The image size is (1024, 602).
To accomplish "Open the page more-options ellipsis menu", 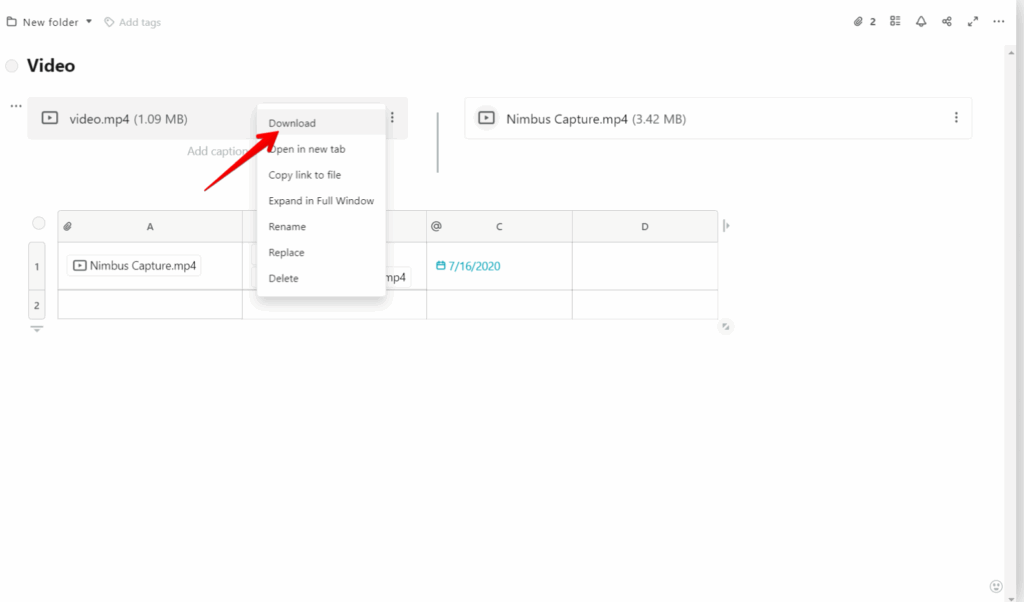I will click(x=999, y=22).
